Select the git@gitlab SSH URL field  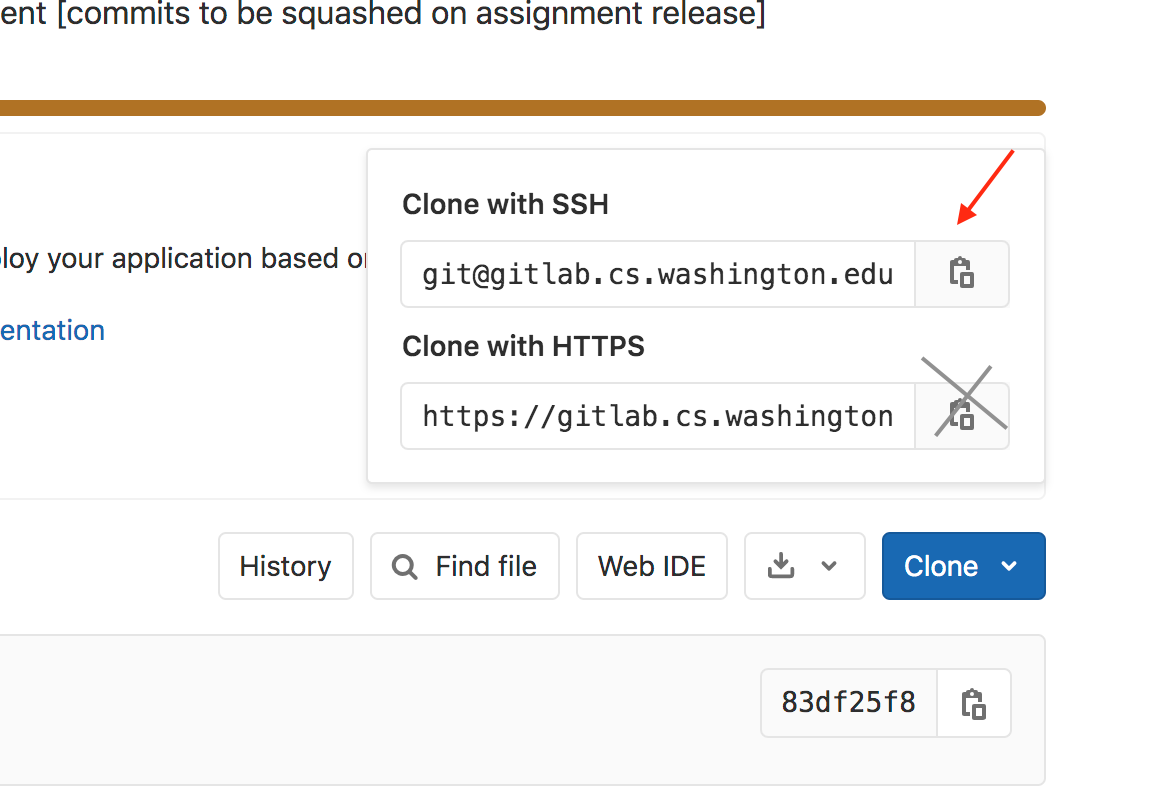click(657, 274)
